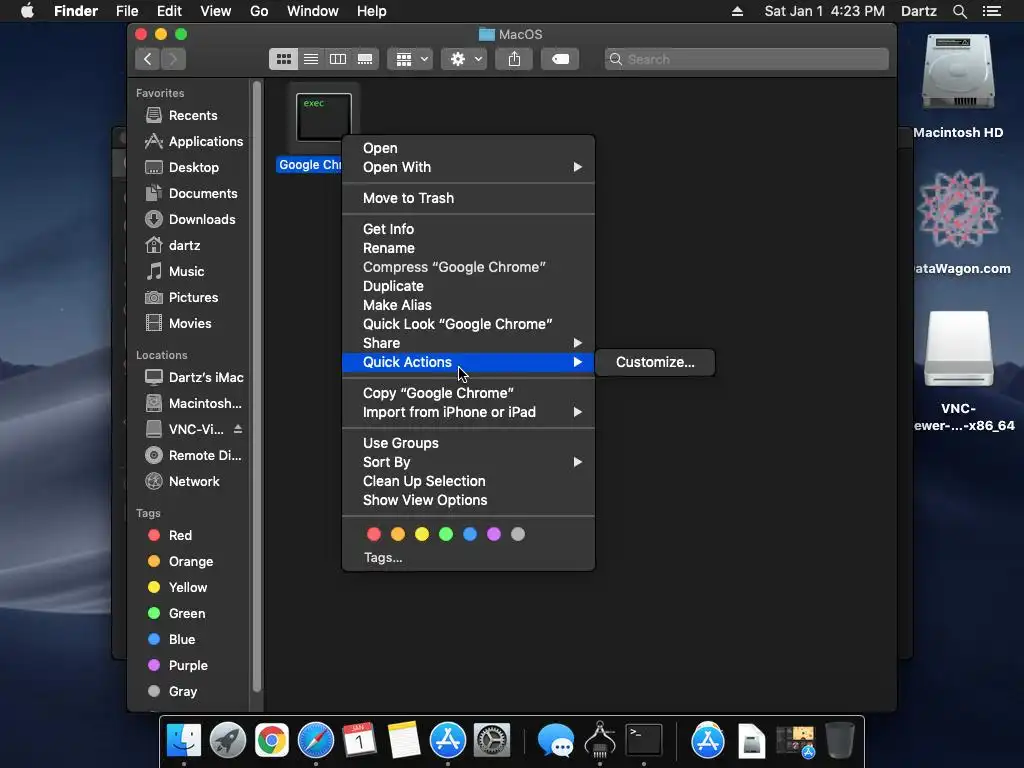Filter by Green tag in sidebar

pos(176,613)
